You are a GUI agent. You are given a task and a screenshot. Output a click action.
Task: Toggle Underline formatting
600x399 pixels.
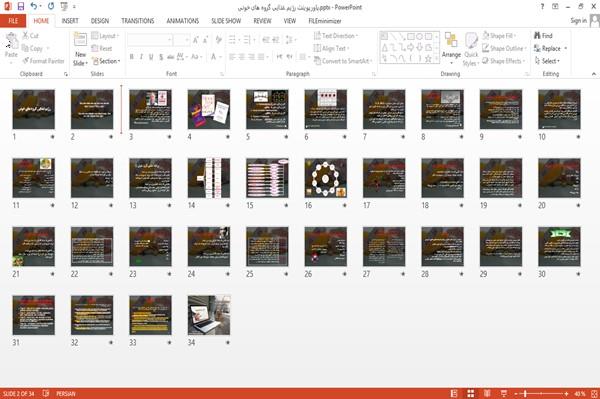(x=151, y=57)
